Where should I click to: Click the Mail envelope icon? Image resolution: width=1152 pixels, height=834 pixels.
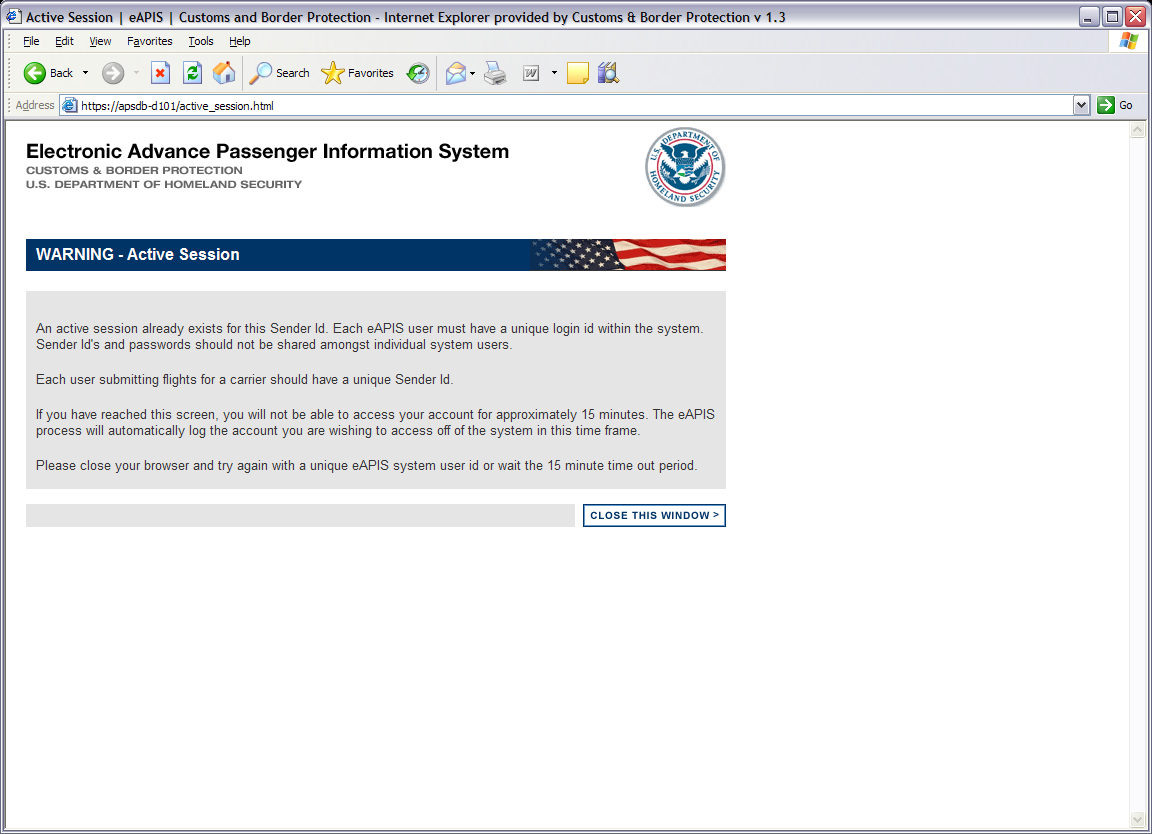point(456,73)
